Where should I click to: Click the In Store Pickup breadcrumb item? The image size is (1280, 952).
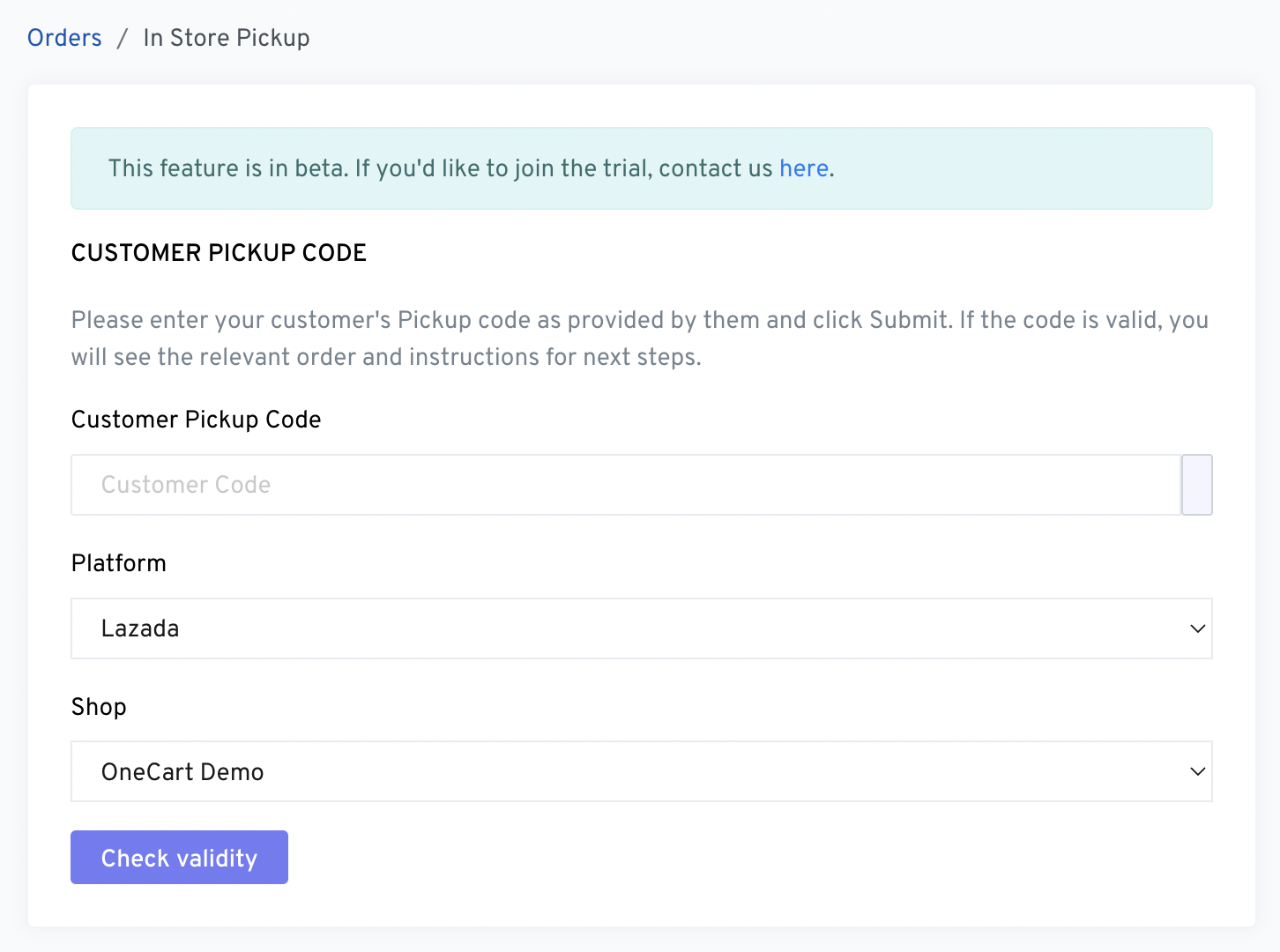pos(227,38)
